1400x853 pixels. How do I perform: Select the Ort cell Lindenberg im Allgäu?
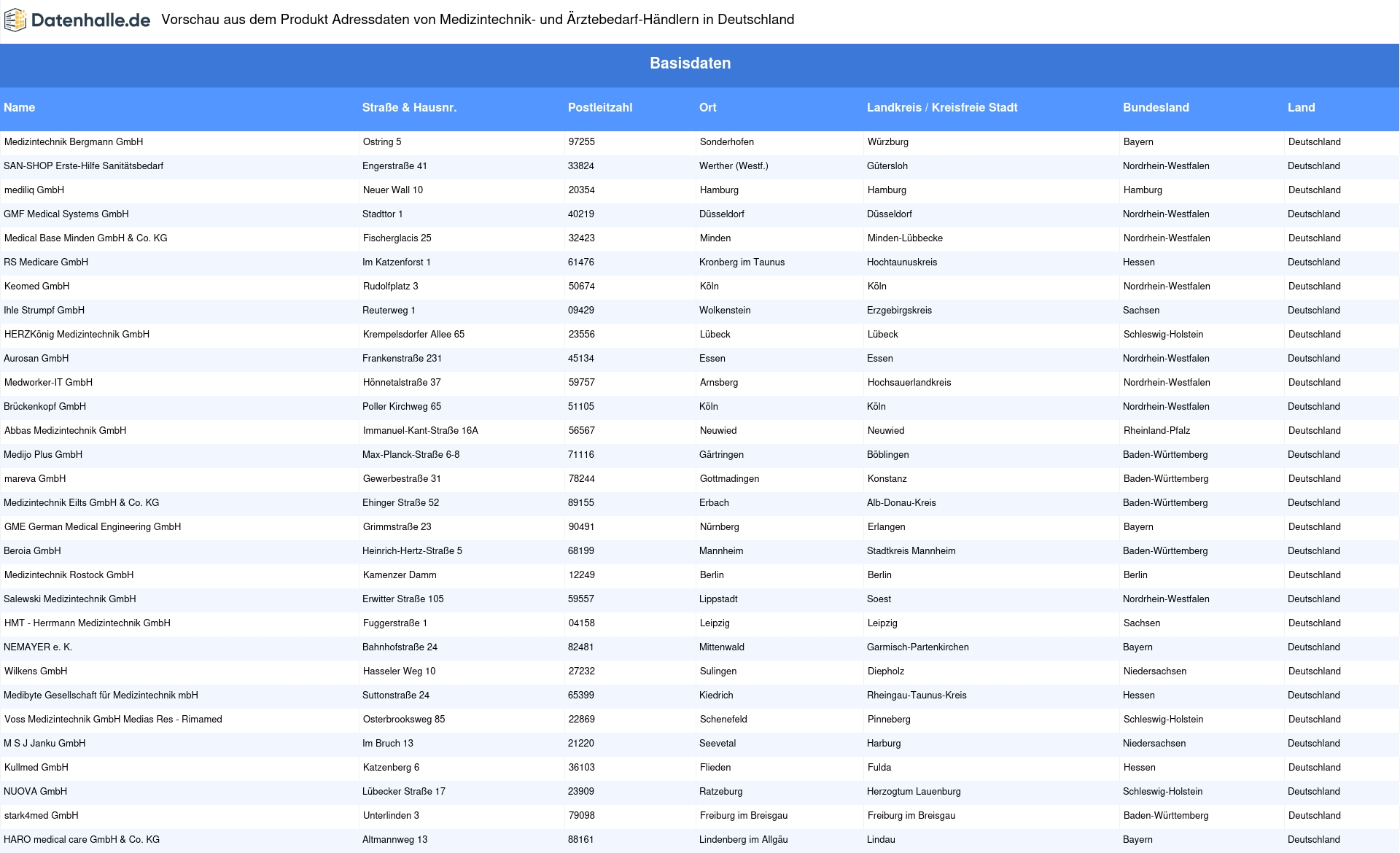743,840
